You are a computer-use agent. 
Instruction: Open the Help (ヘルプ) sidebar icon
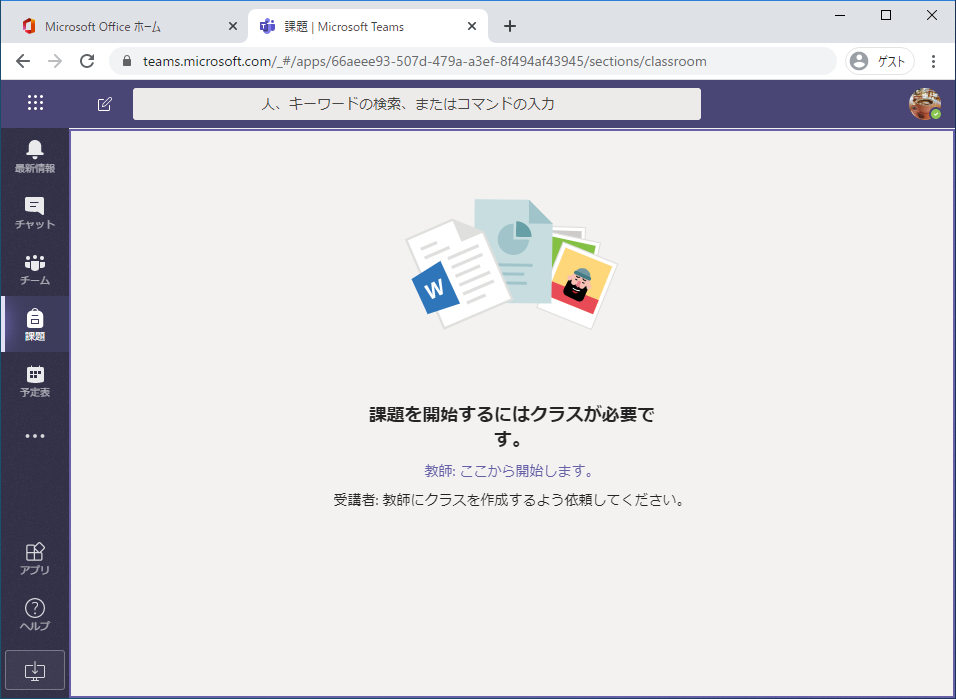(35, 614)
